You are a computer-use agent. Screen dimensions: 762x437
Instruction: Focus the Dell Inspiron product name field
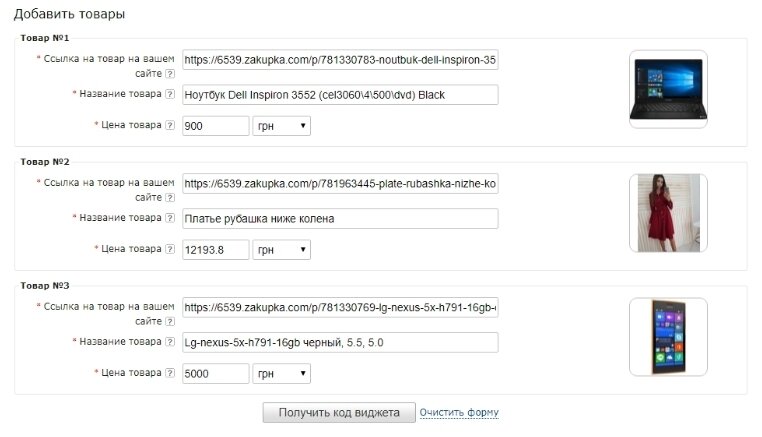coord(340,95)
